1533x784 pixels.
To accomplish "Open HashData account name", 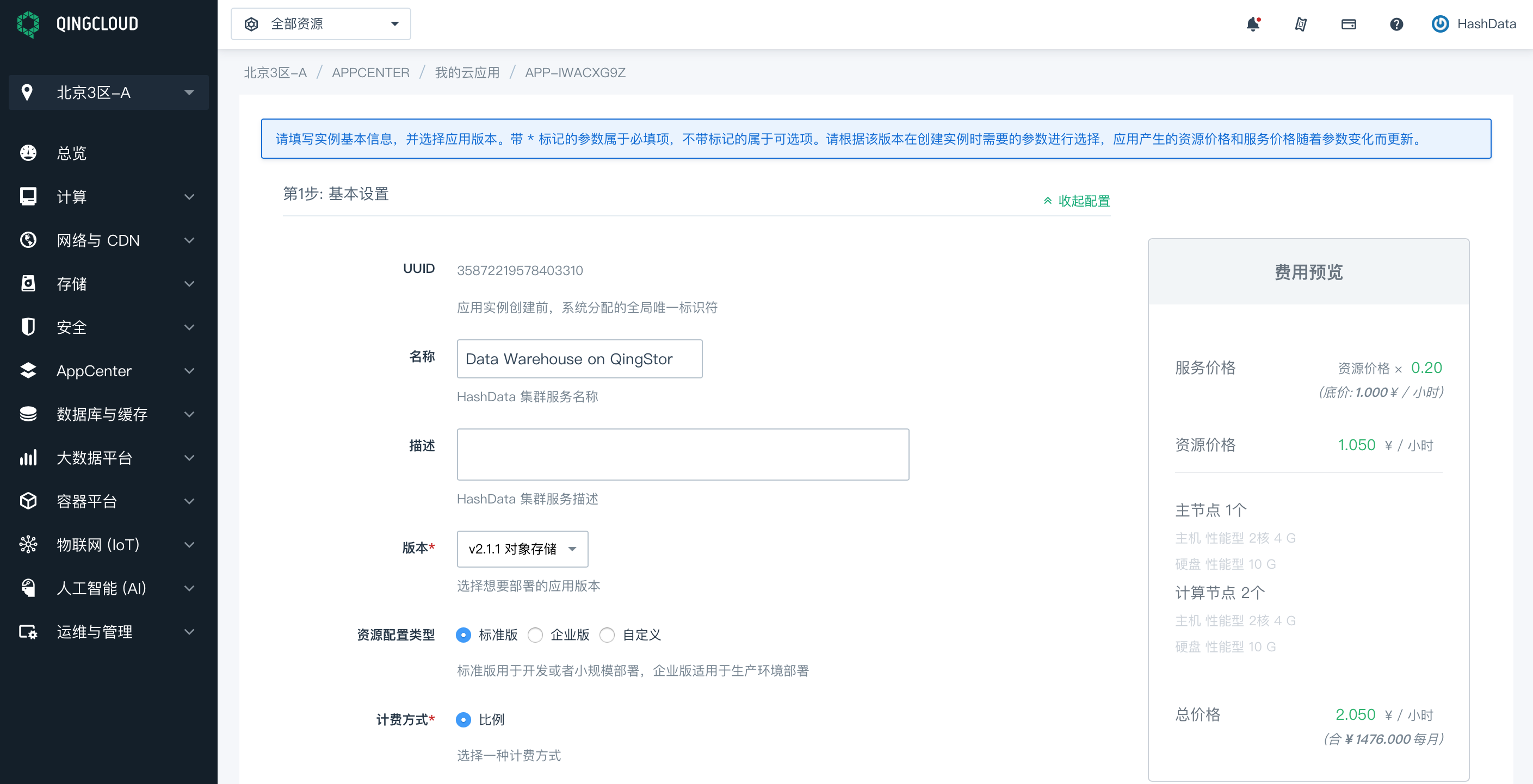I will pyautogui.click(x=1486, y=24).
